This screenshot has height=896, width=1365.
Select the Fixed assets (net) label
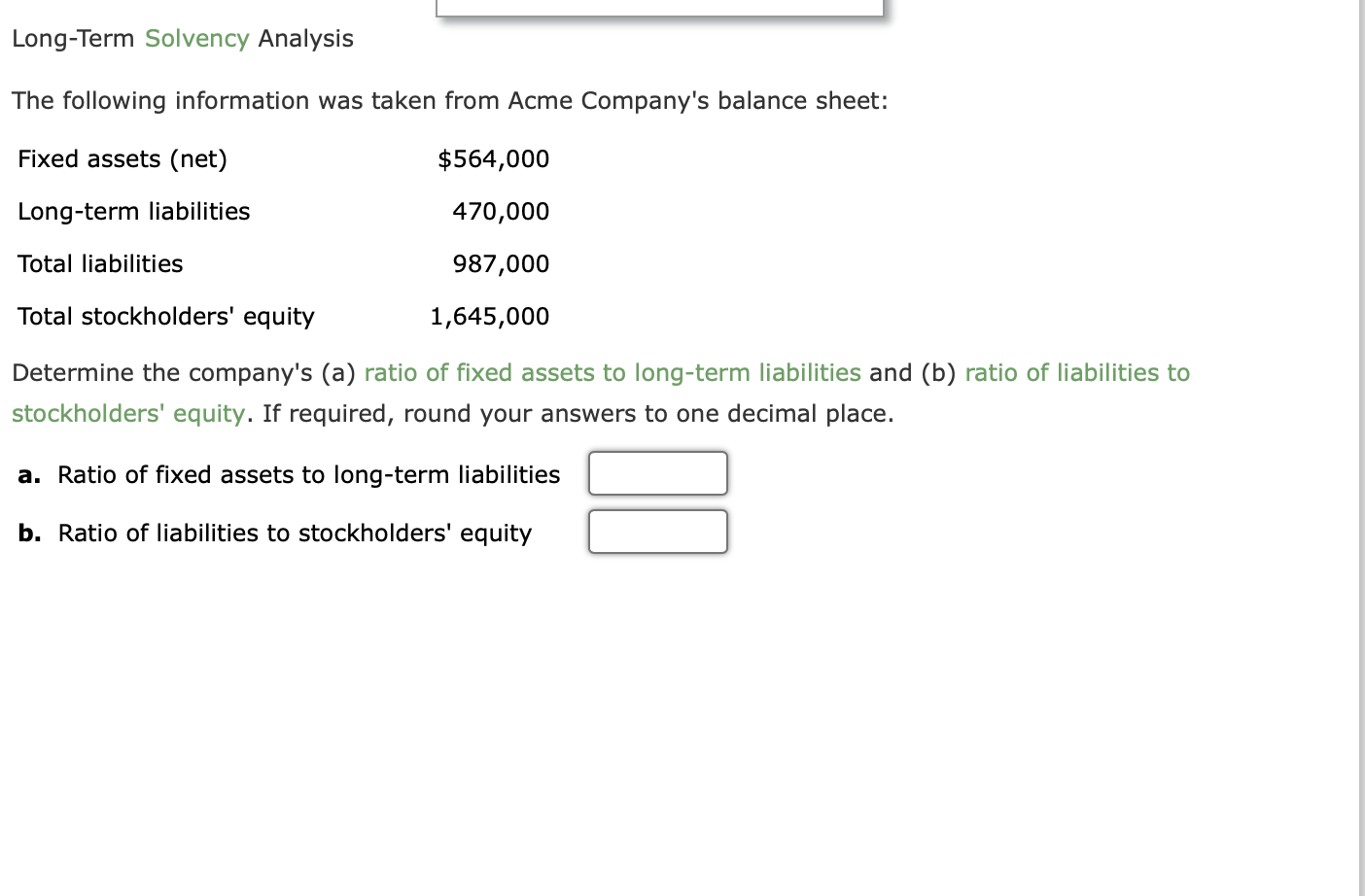click(x=122, y=158)
